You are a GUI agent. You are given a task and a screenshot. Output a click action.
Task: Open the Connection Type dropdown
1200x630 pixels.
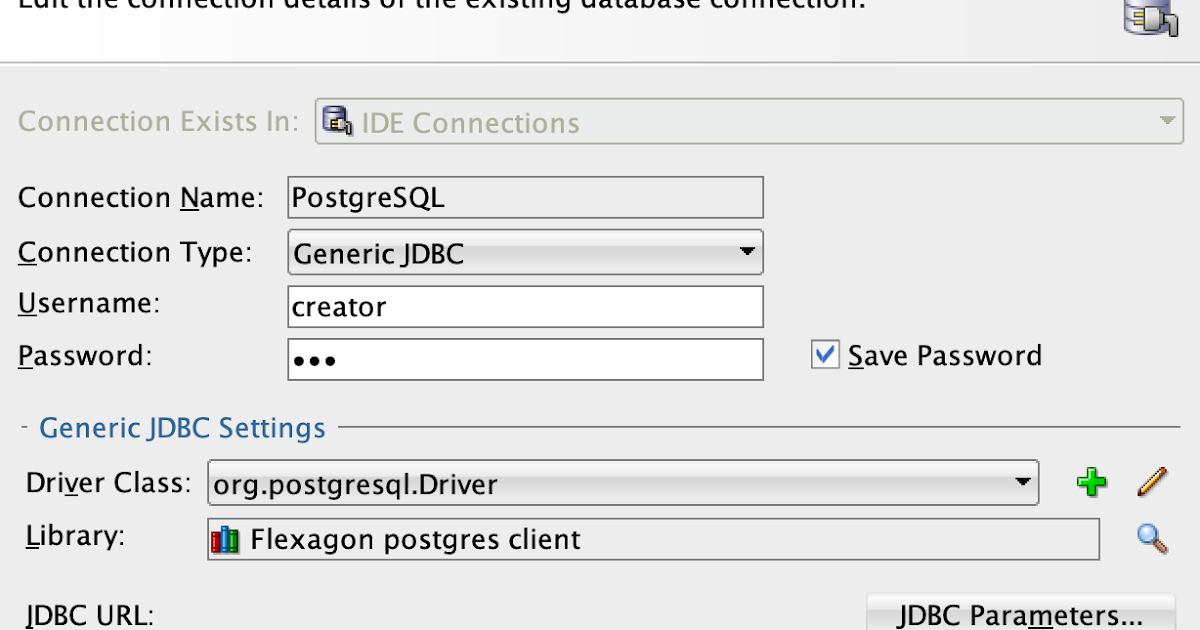(x=746, y=253)
